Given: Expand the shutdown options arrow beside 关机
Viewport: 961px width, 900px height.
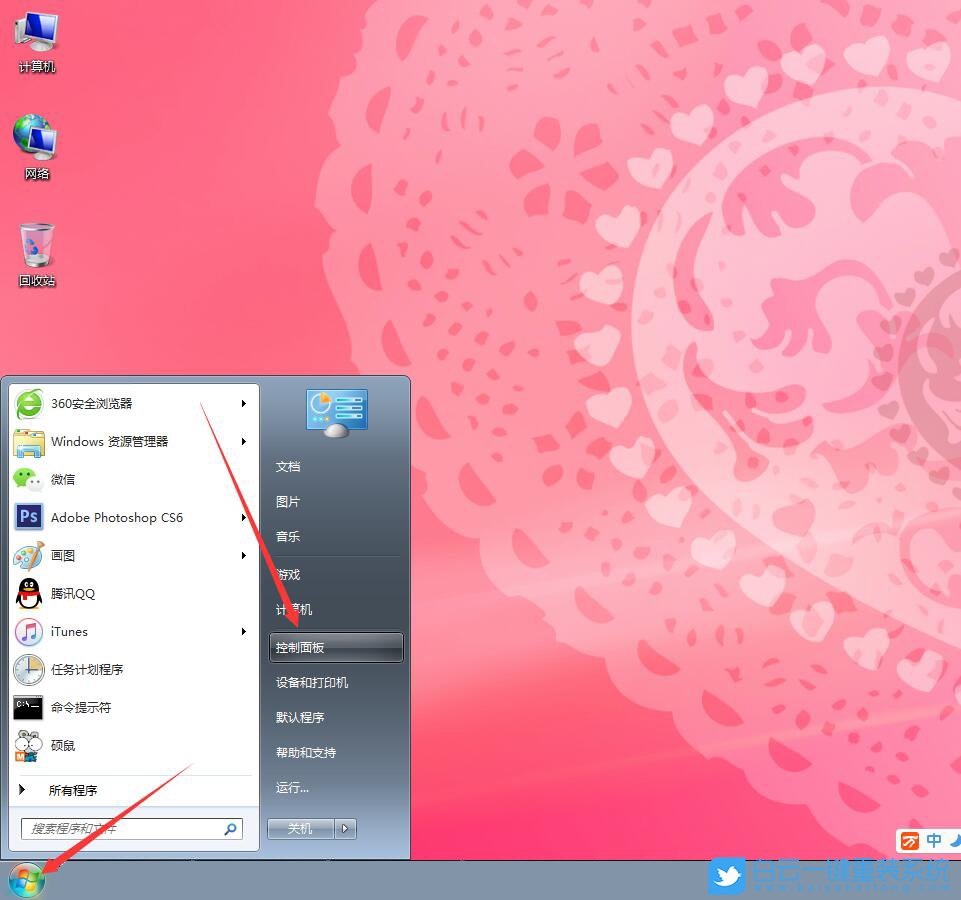Looking at the screenshot, I should 344,828.
